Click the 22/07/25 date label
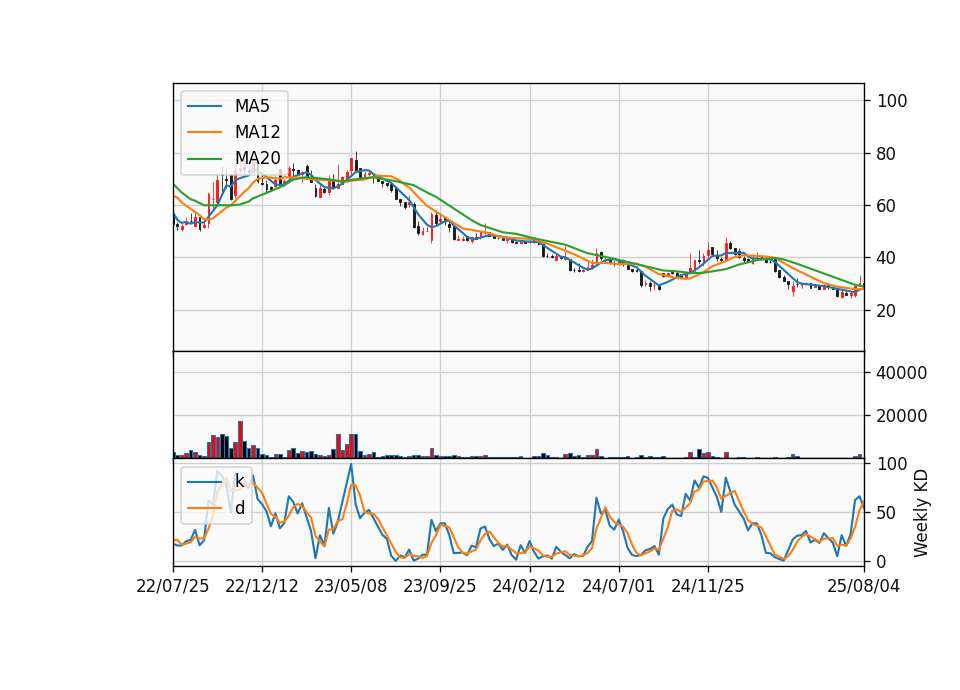This screenshot has height=690, width=960. (173, 586)
